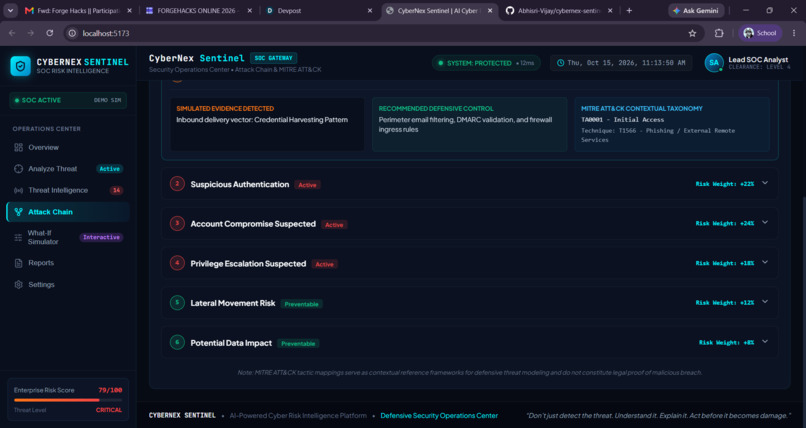Open Analyze Threat in the sidebar
Image resolution: width=806 pixels, height=428 pixels.
coord(67,169)
